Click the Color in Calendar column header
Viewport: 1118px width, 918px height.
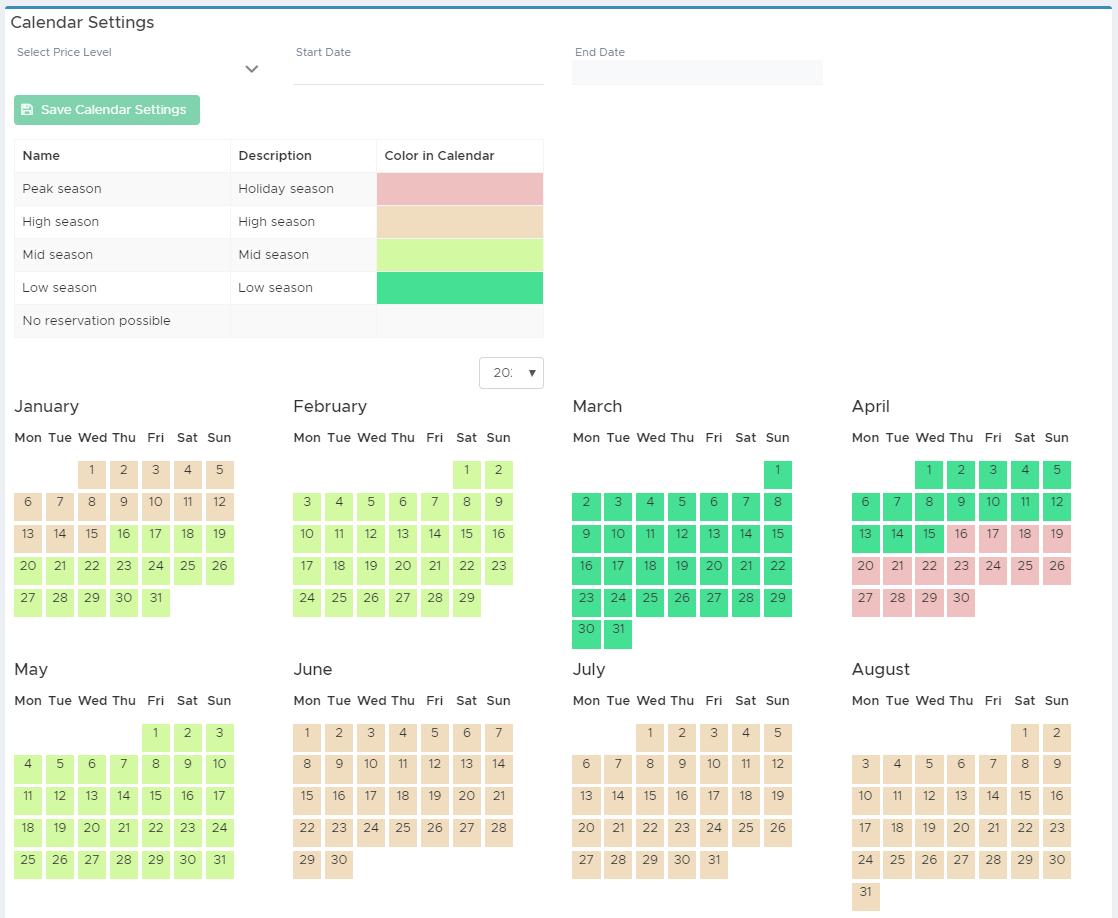pos(460,155)
